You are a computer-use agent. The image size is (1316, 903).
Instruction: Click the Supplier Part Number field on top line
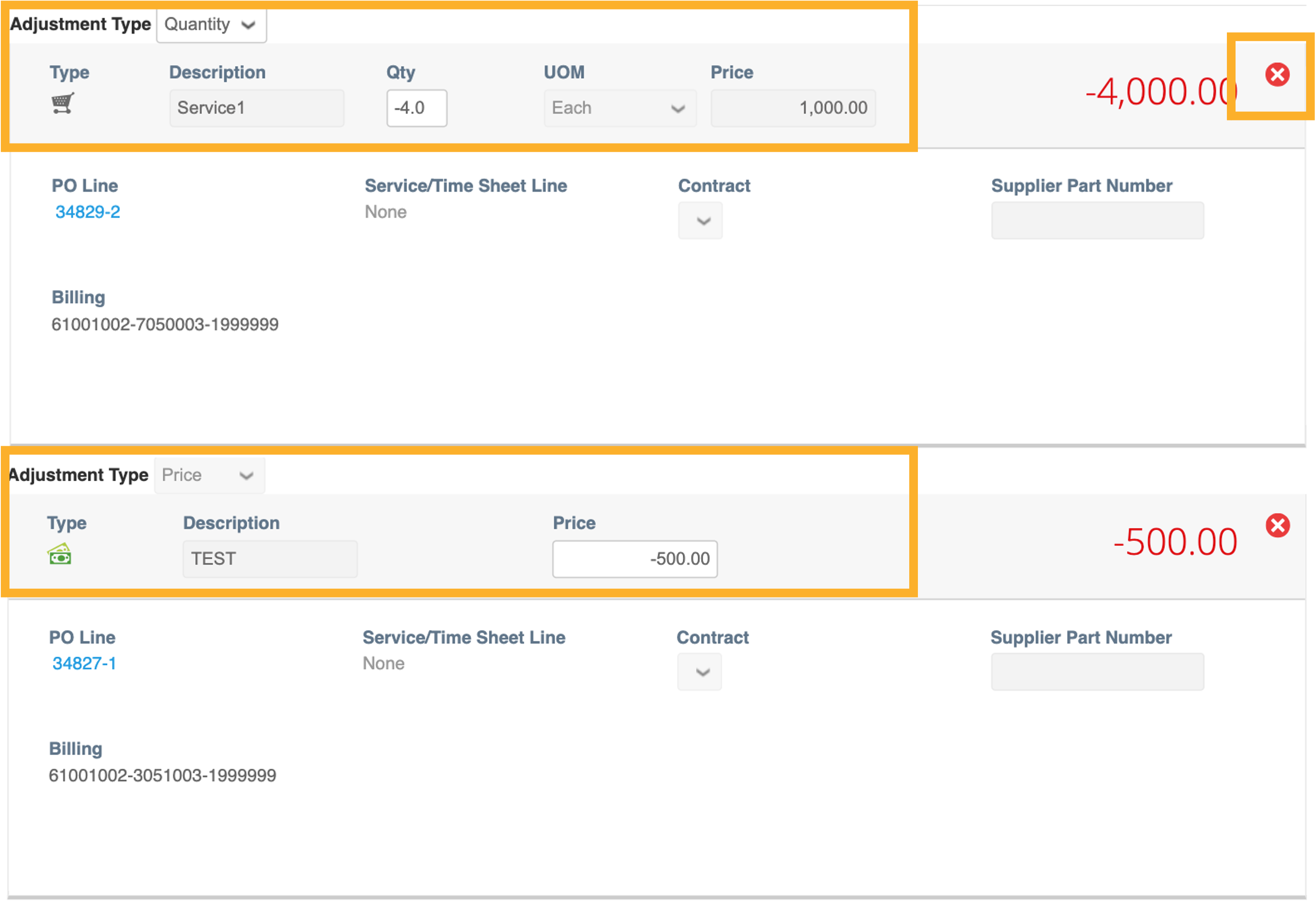(x=1097, y=221)
